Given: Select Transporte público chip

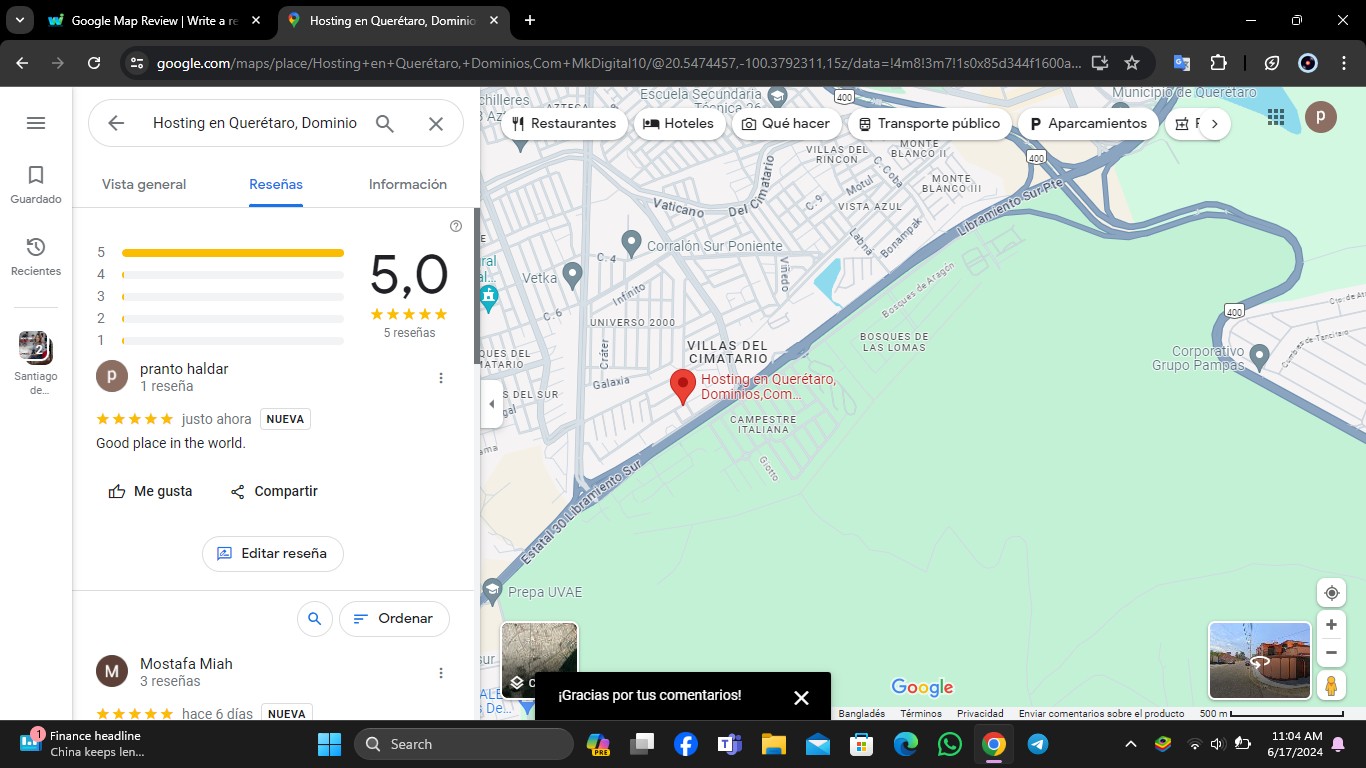Looking at the screenshot, I should [929, 124].
